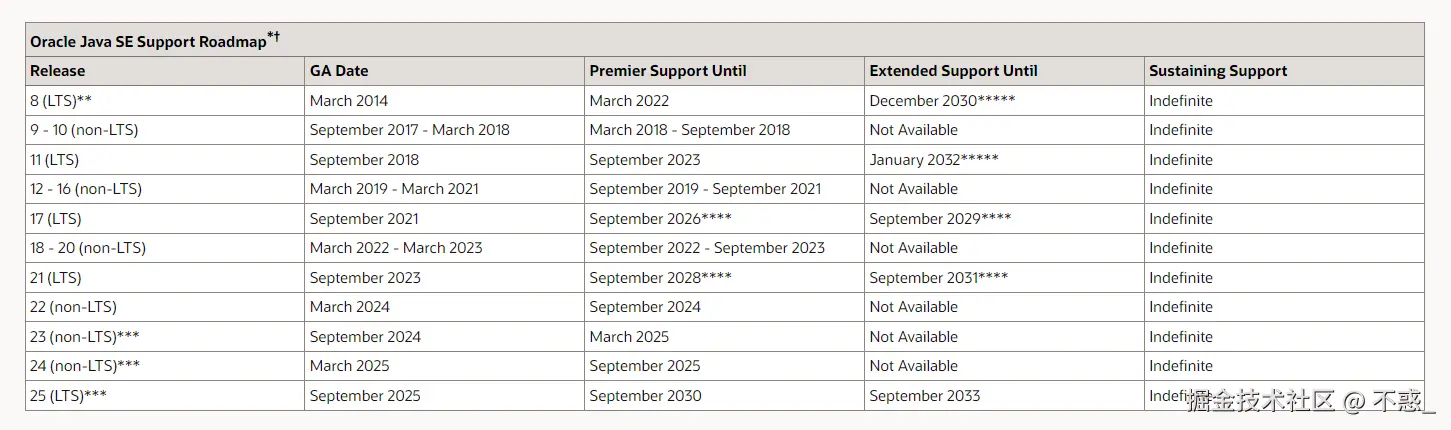Select the "25 (LTS)***" release cell
1451x430 pixels.
68,396
